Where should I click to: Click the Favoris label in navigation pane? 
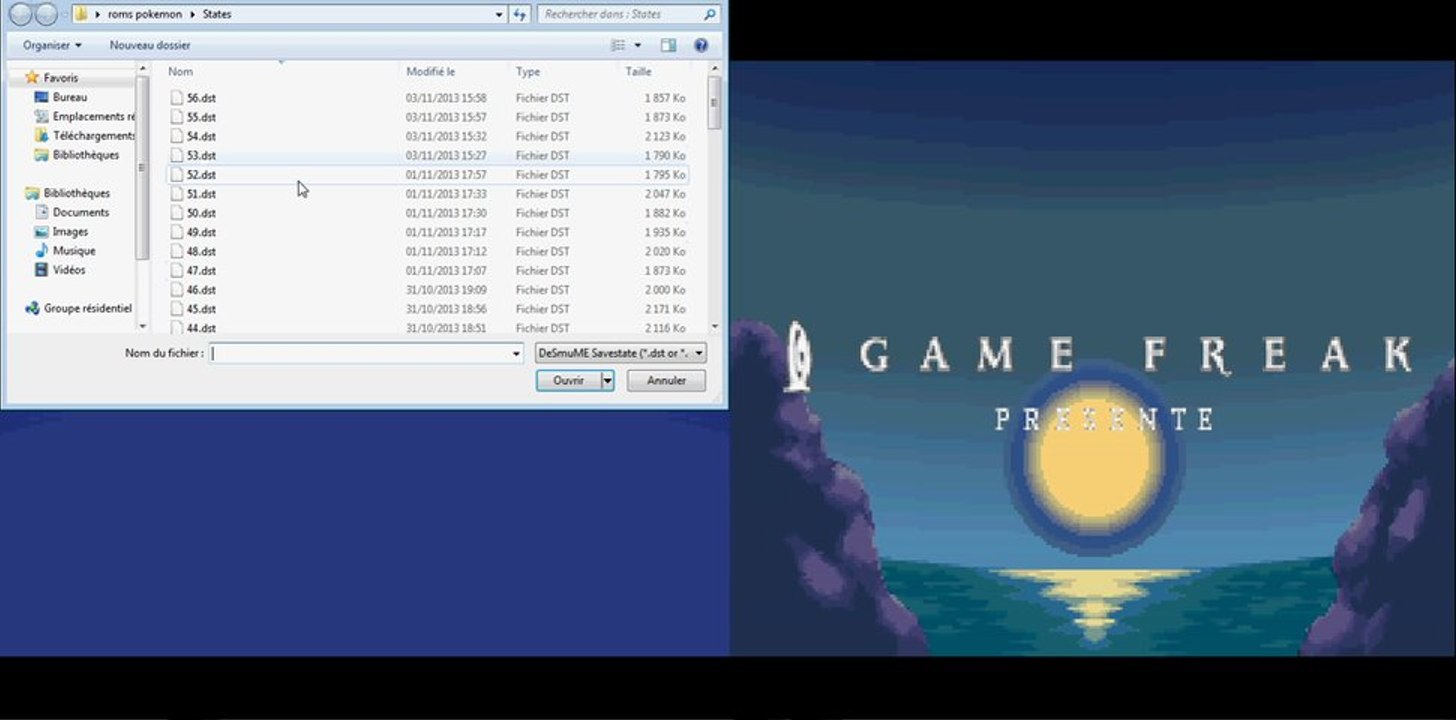[x=60, y=77]
